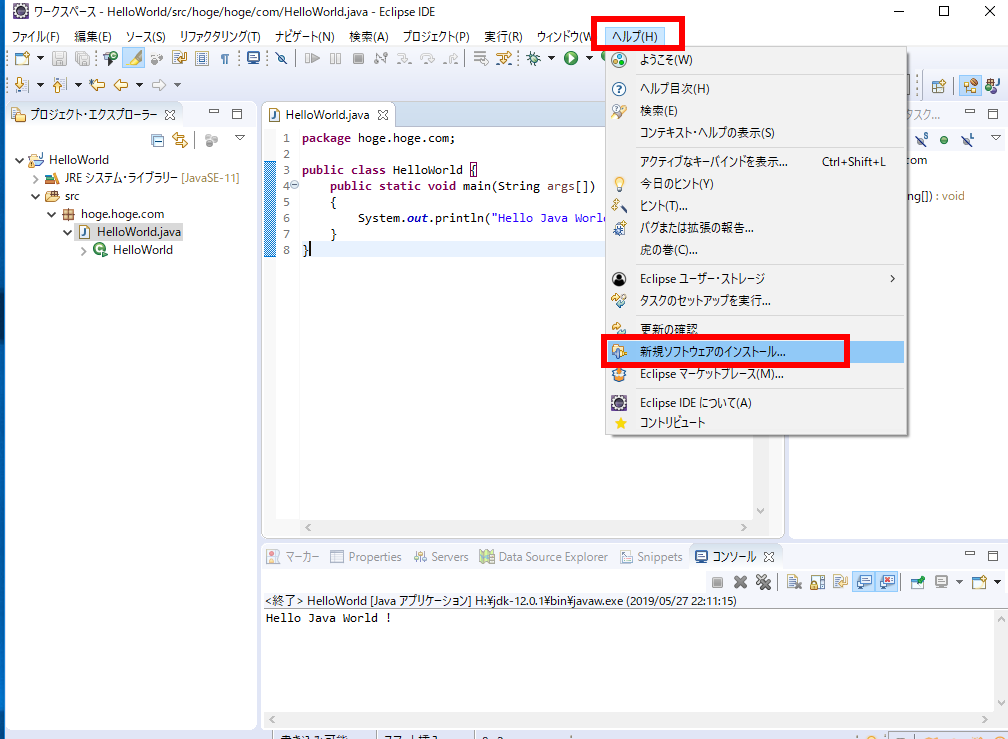Open the Back history dropdown arrow

(x=139, y=85)
